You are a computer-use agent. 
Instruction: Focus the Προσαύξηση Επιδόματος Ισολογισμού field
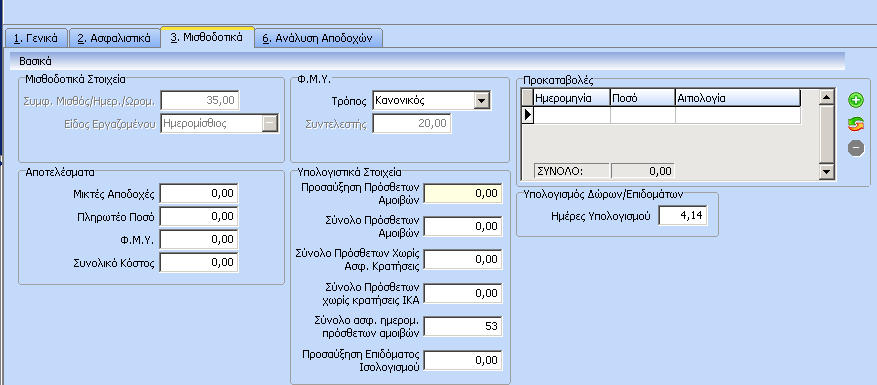point(463,360)
